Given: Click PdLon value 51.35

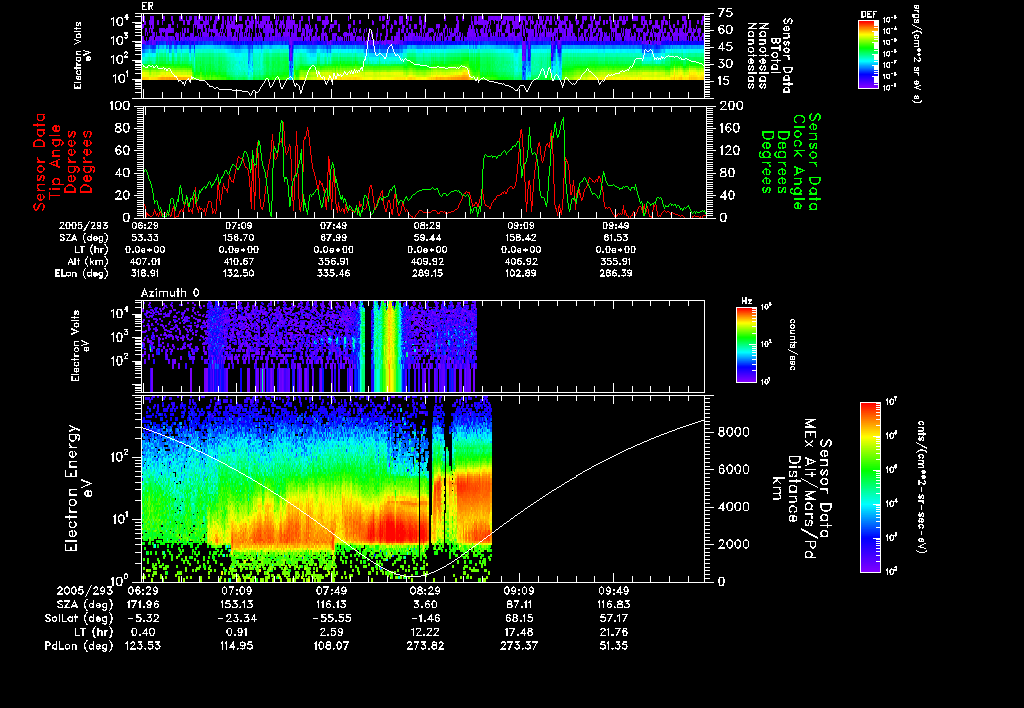Looking at the screenshot, I should (x=614, y=645).
